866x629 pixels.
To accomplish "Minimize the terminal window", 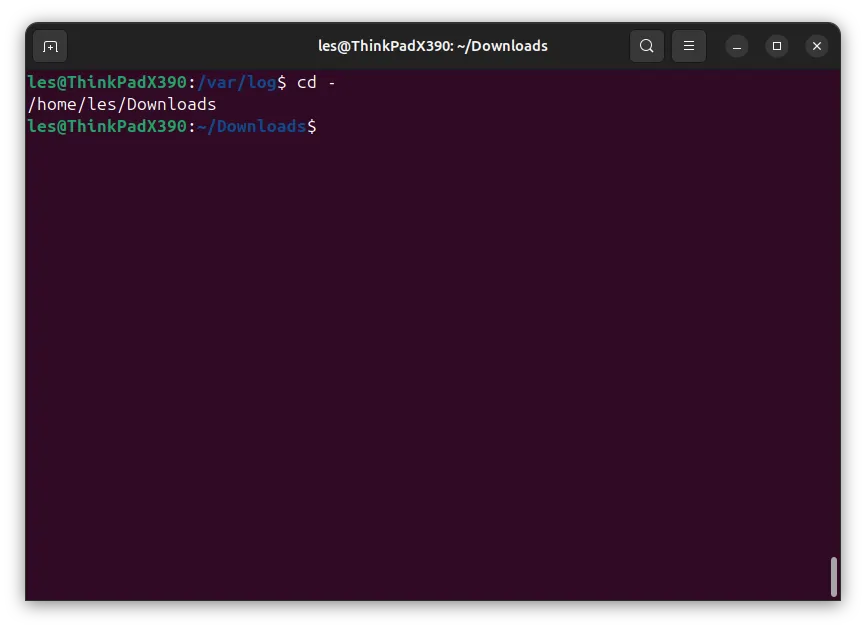I will point(737,46).
